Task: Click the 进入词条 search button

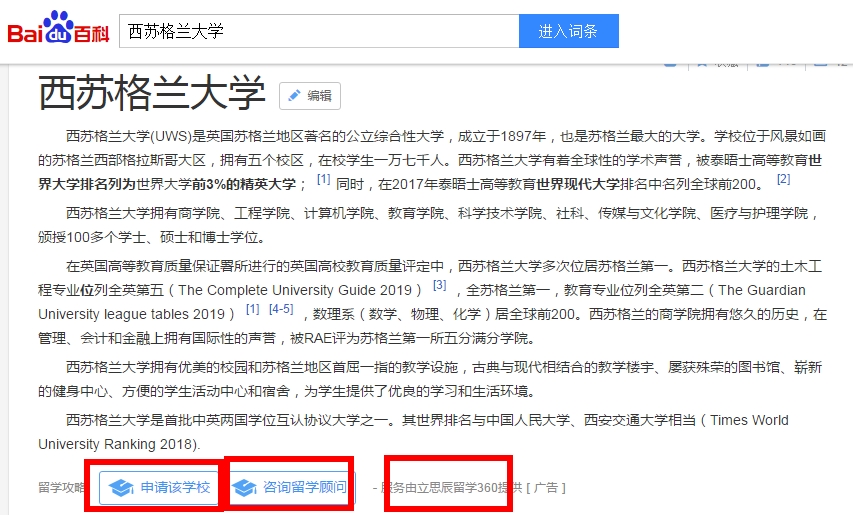Action: point(568,31)
